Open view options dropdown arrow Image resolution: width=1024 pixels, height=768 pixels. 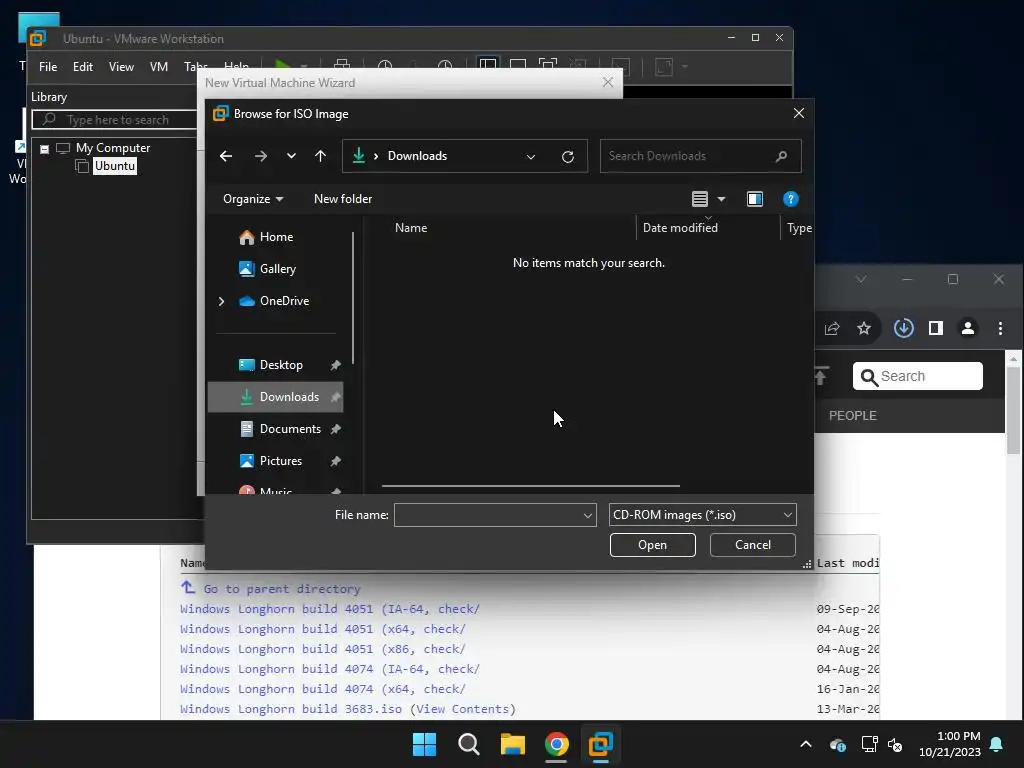(722, 199)
